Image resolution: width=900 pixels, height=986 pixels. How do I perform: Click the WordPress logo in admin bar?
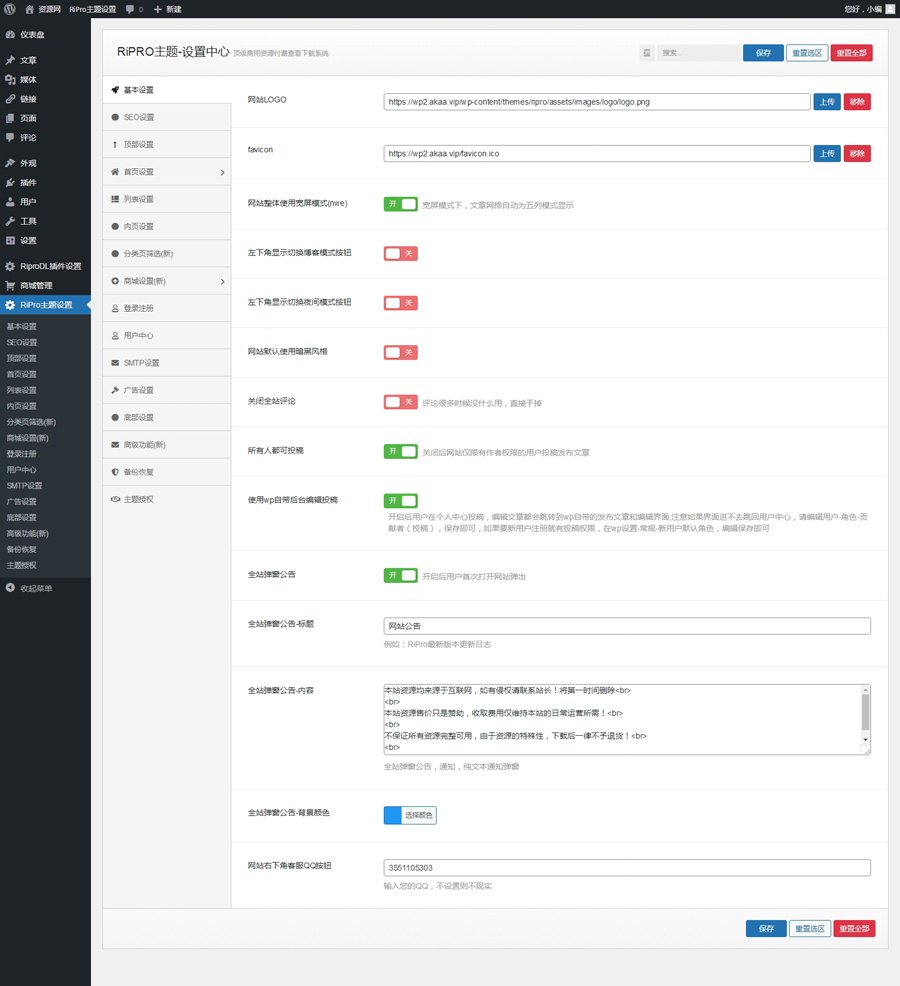click(10, 9)
